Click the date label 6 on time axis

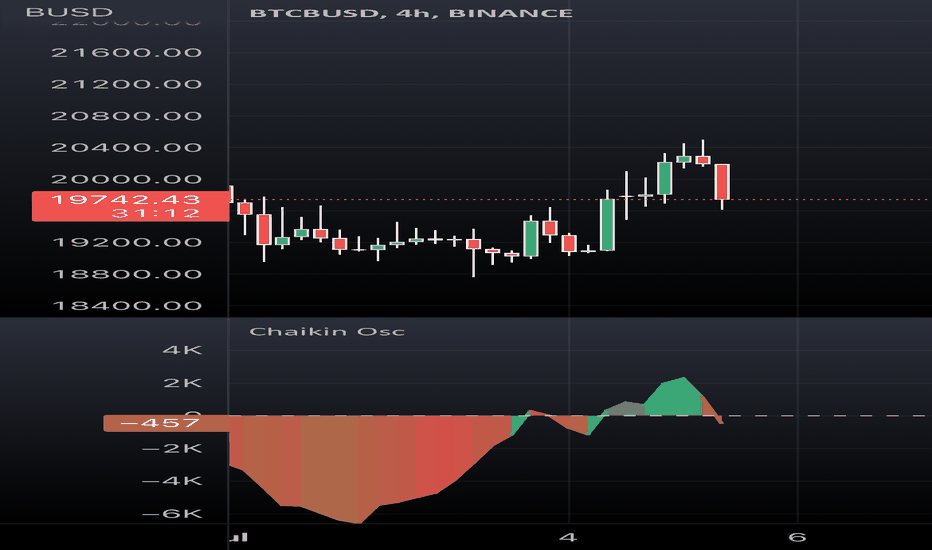click(797, 538)
